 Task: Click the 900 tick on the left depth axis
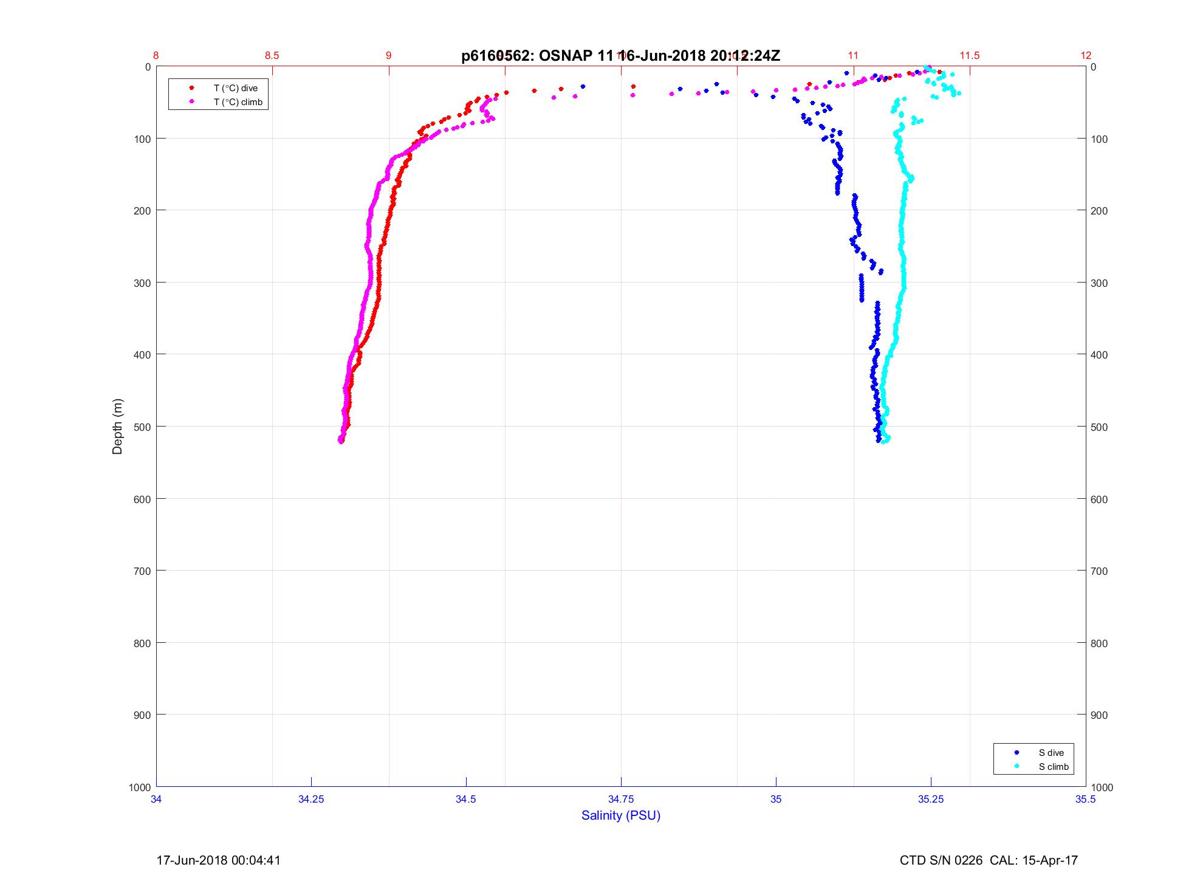pyautogui.click(x=141, y=715)
